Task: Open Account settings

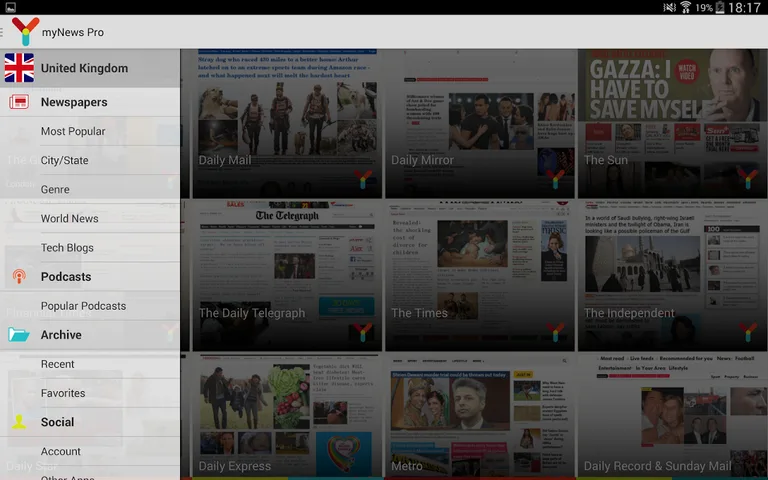Action: tap(90, 451)
